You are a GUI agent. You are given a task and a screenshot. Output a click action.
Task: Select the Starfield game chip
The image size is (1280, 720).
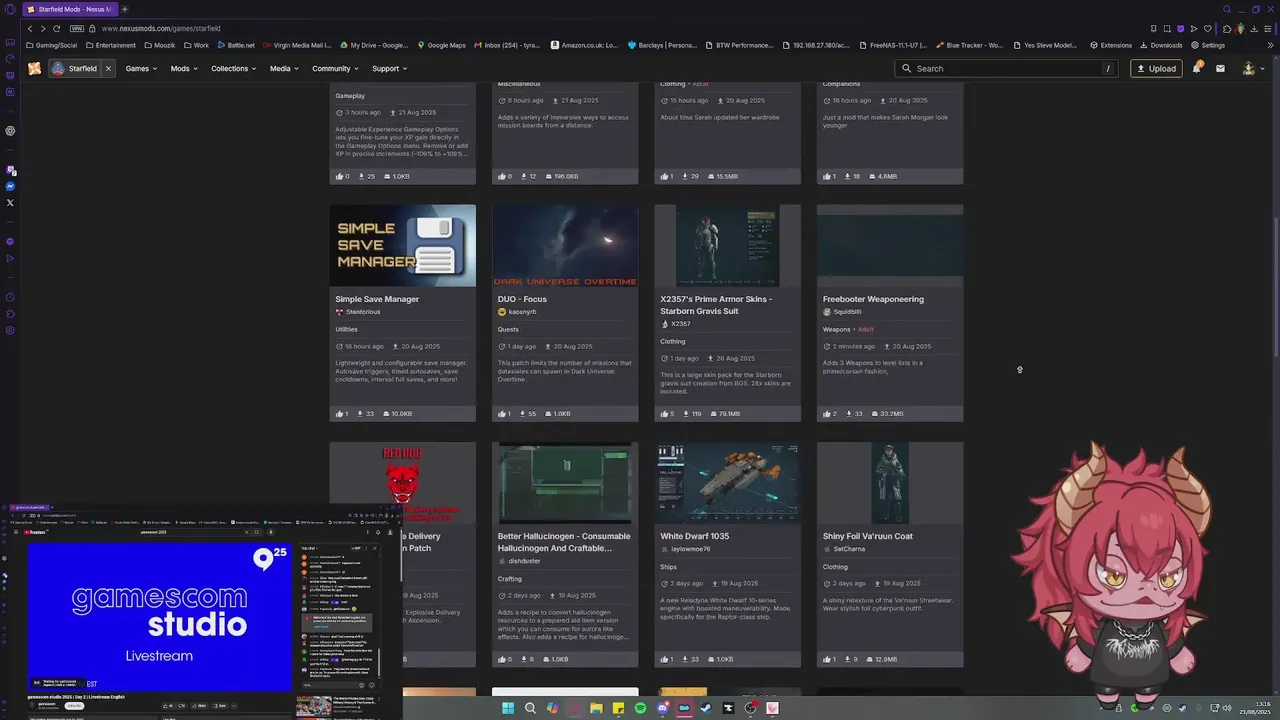75,68
